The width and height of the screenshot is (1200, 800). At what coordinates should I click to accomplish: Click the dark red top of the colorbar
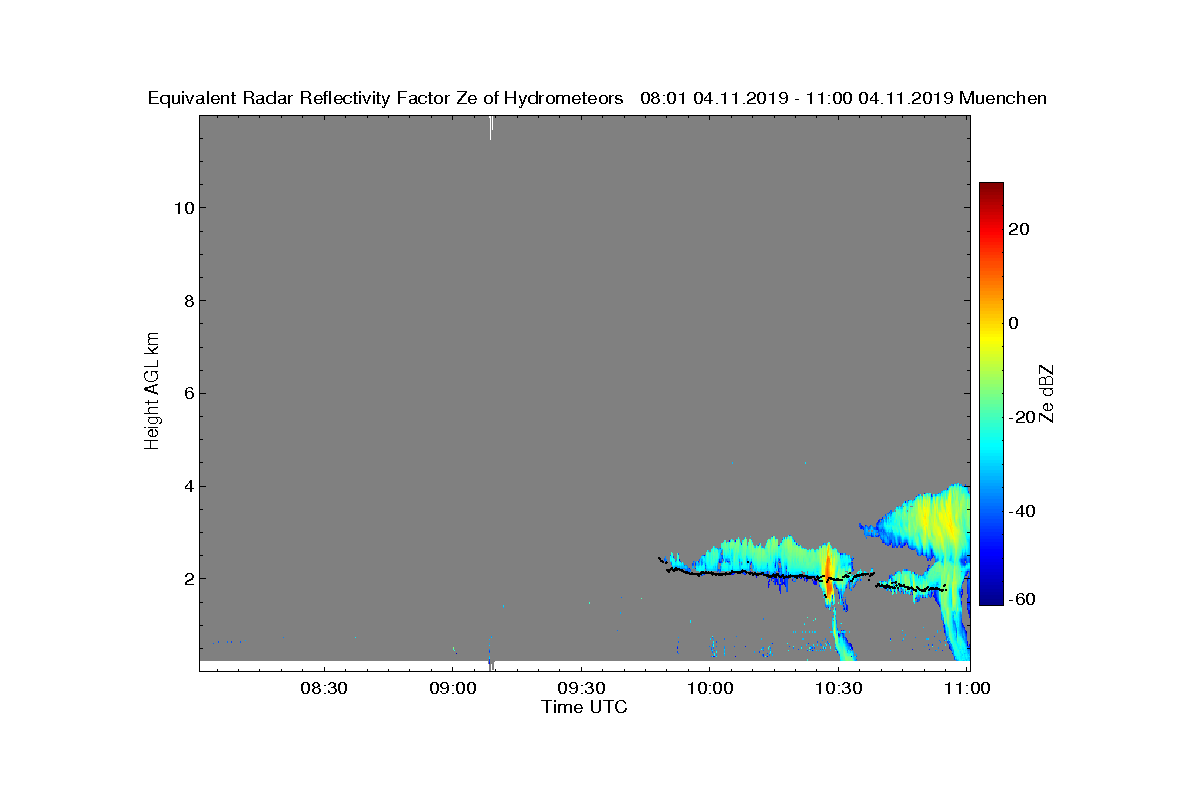point(991,190)
